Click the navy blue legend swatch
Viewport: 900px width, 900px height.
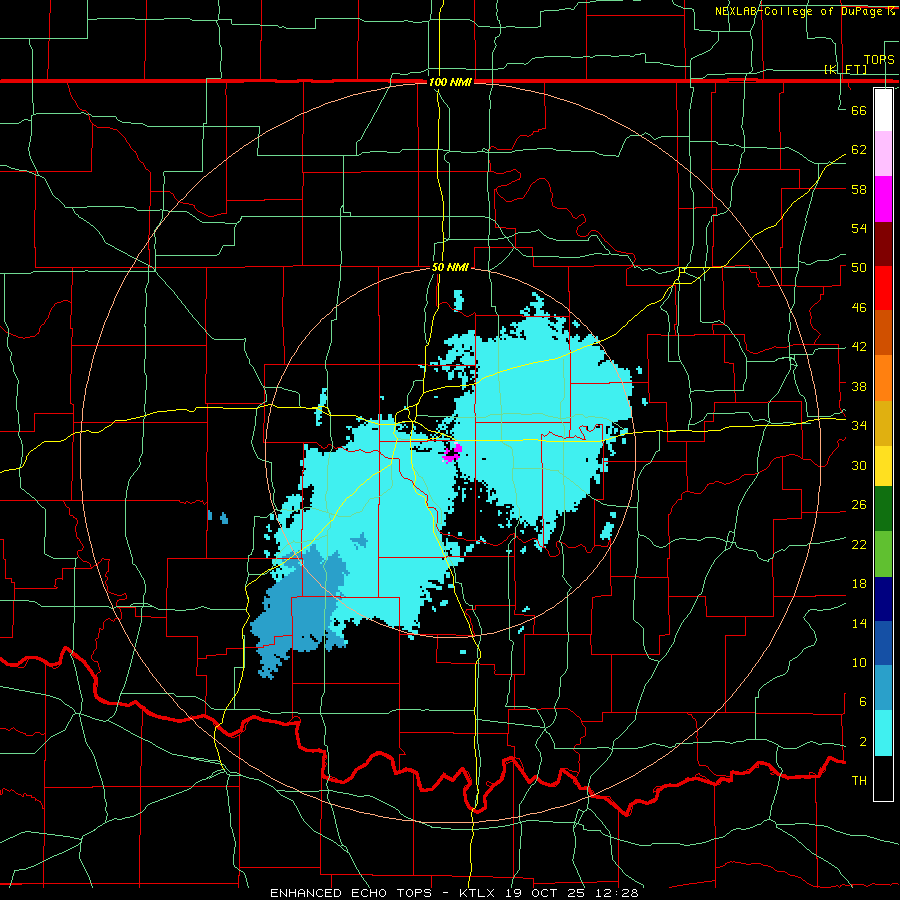coord(883,599)
